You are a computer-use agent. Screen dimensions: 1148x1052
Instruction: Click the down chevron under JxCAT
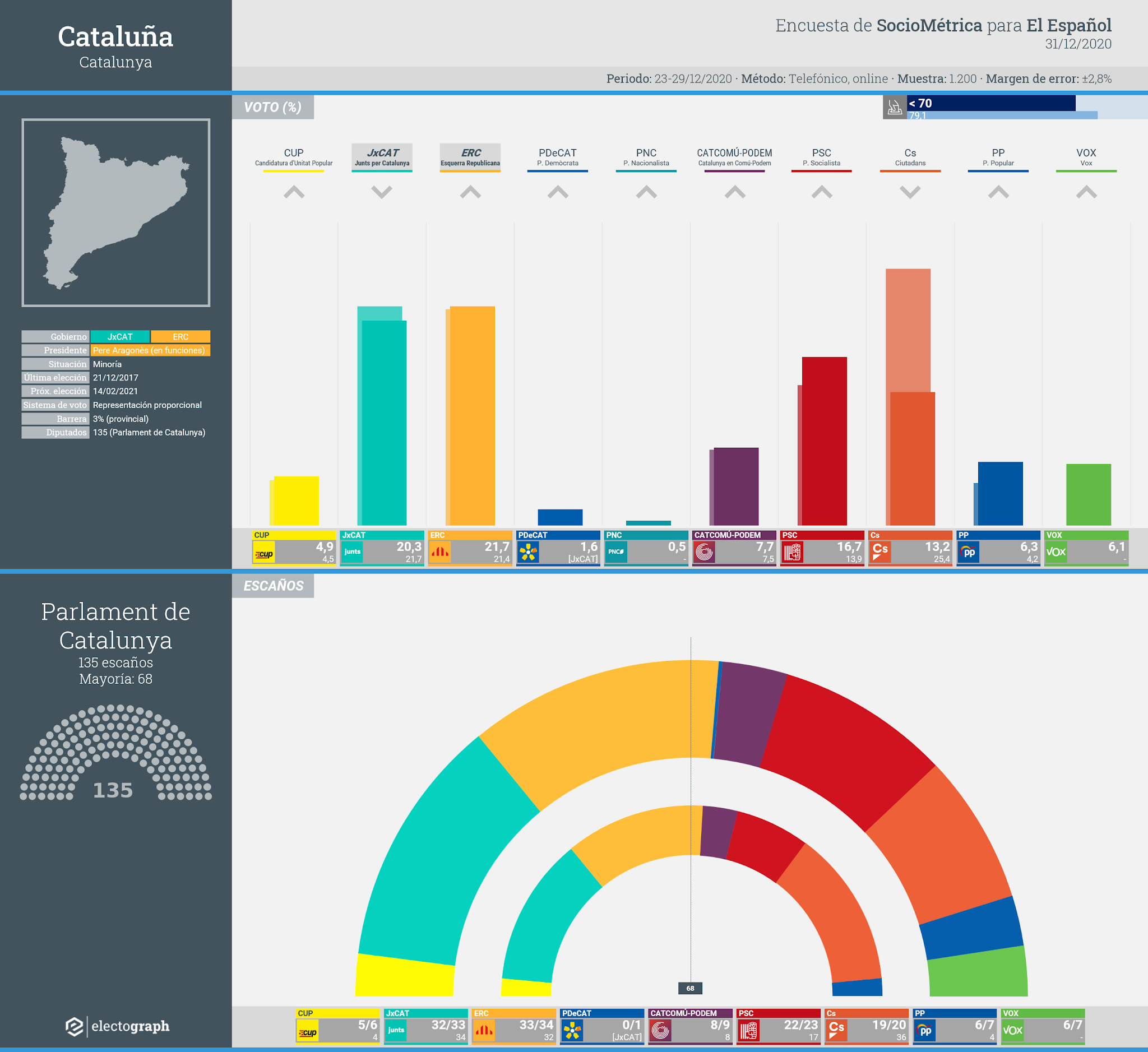pos(382,192)
